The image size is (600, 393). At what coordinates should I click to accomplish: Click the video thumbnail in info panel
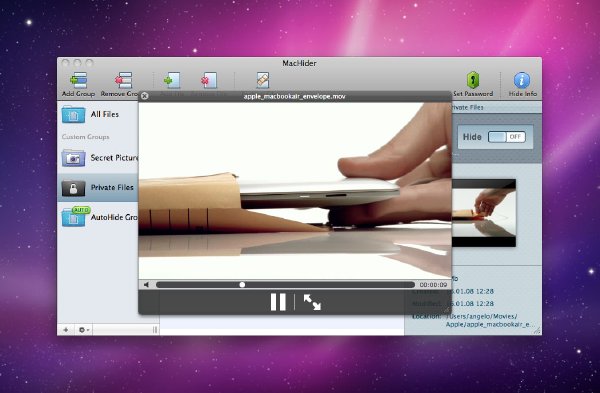point(484,213)
